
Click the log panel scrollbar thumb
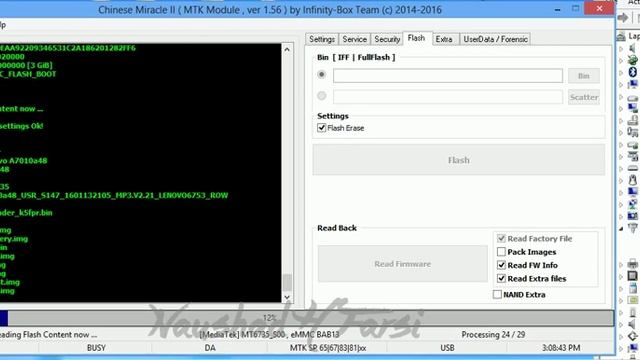click(287, 282)
